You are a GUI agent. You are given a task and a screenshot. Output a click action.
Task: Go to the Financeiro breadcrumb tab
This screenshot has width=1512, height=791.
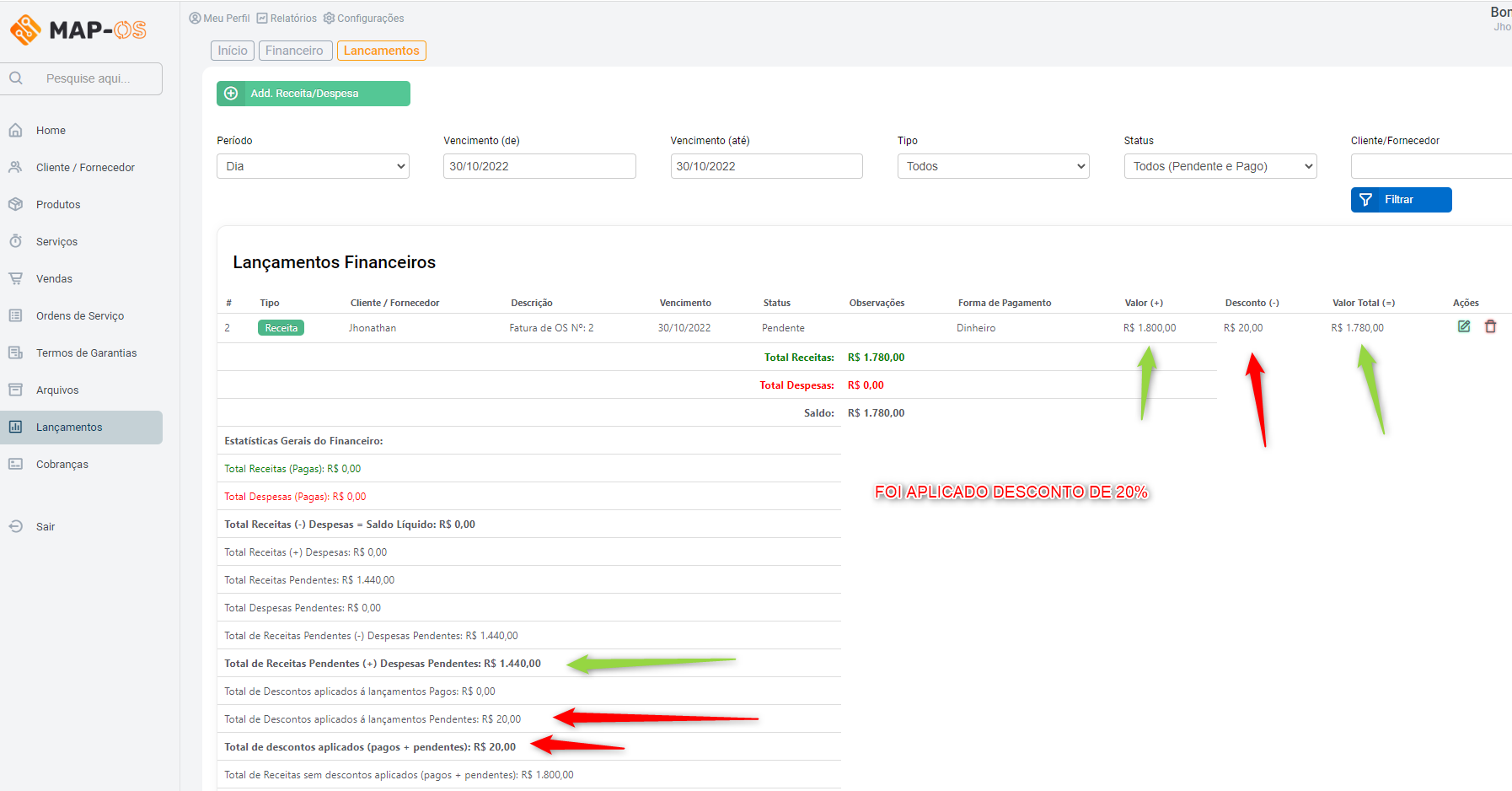[x=295, y=51]
